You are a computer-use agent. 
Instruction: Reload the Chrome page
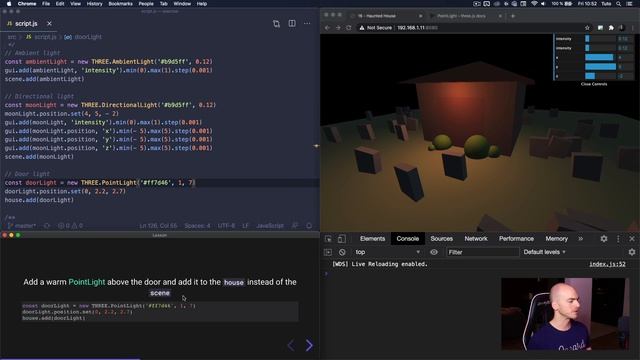(x=349, y=28)
